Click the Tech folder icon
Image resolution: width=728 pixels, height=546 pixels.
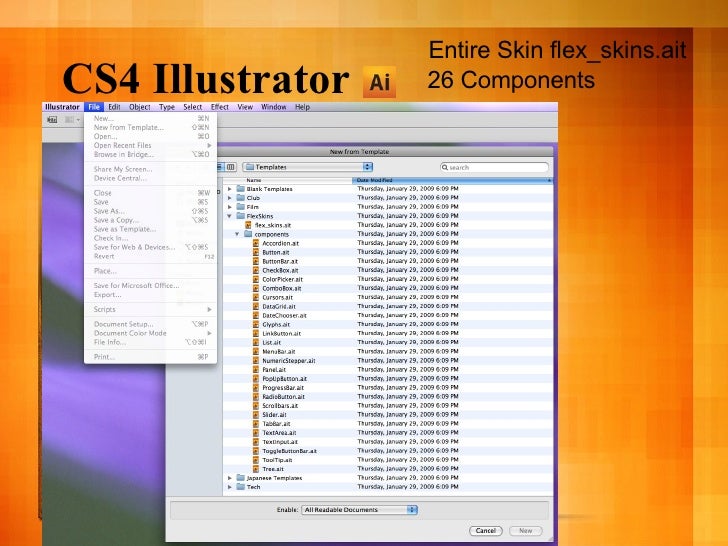[240, 486]
